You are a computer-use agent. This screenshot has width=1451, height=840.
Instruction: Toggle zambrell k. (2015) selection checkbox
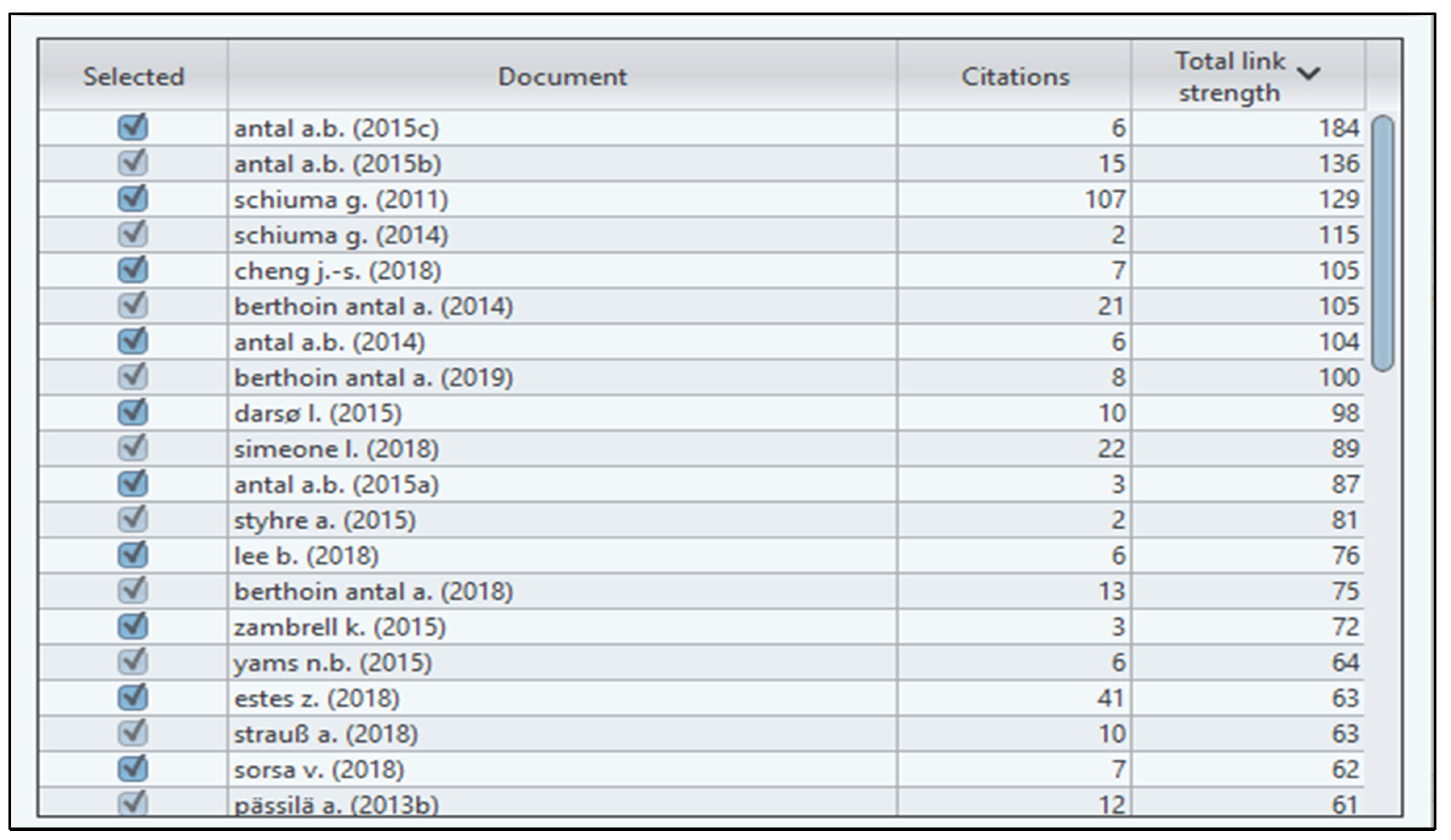click(132, 627)
